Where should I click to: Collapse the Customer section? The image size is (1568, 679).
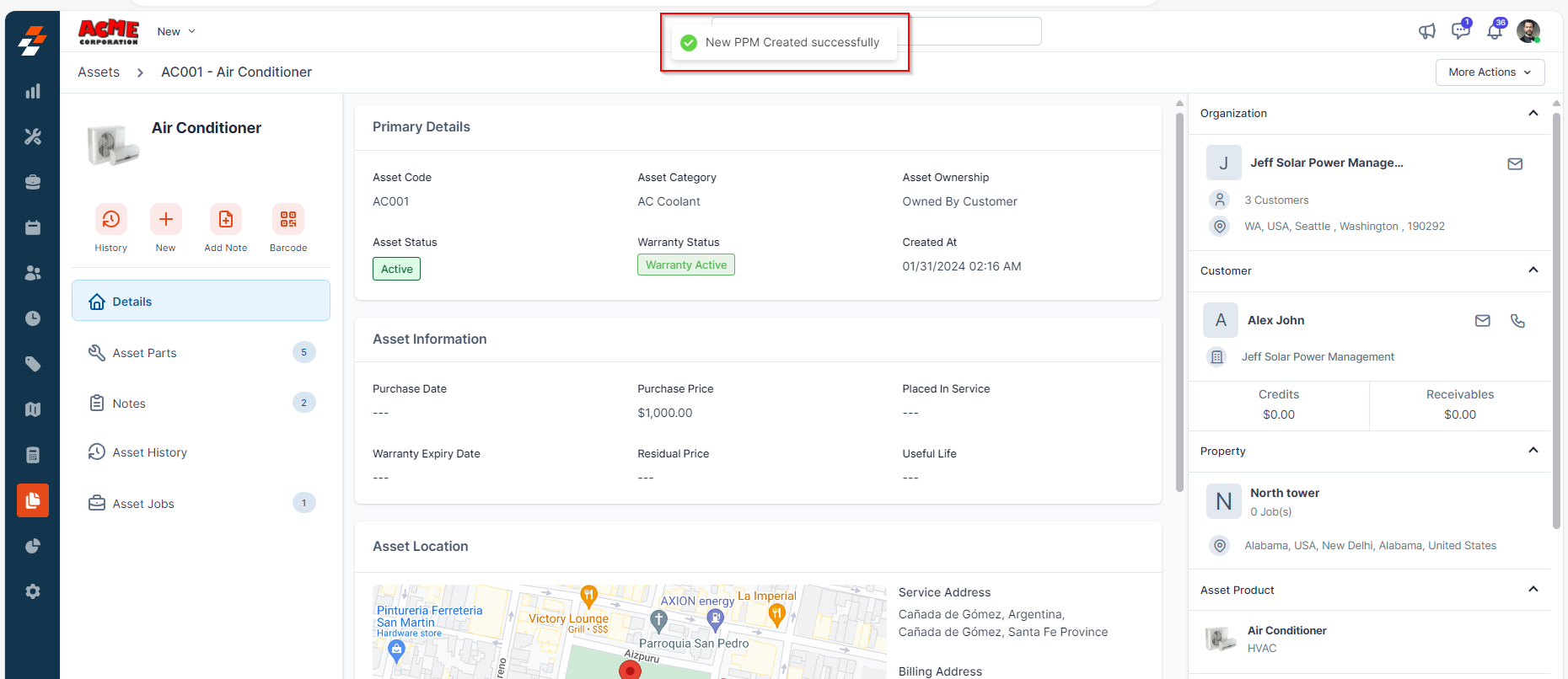point(1533,270)
